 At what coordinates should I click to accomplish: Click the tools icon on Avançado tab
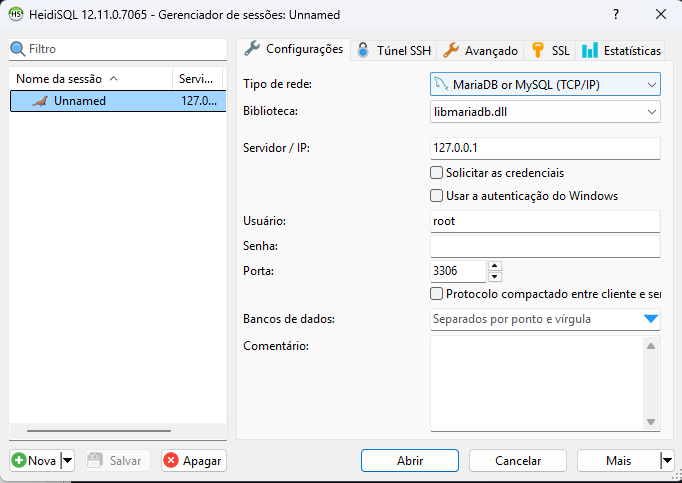coord(451,50)
